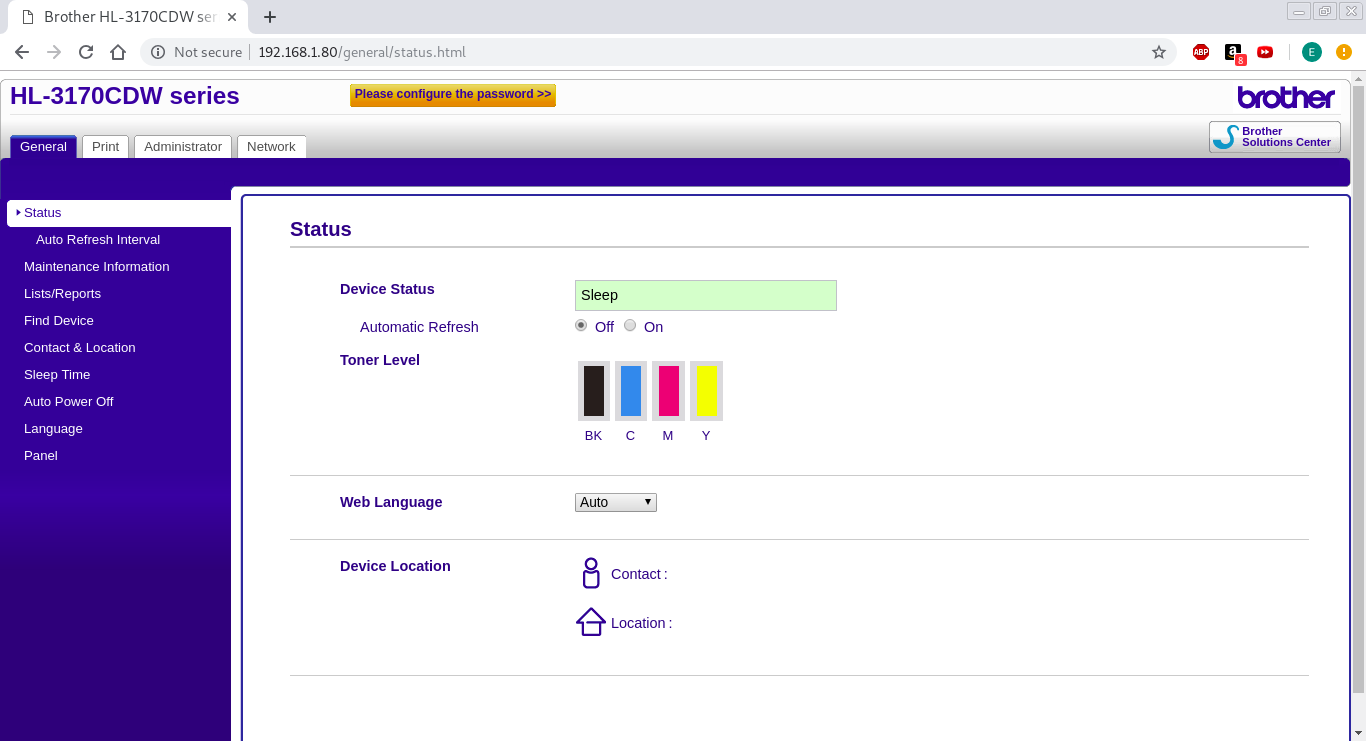Image resolution: width=1366 pixels, height=741 pixels.
Task: Click the Brother Solutions Center logo button
Action: point(1274,137)
